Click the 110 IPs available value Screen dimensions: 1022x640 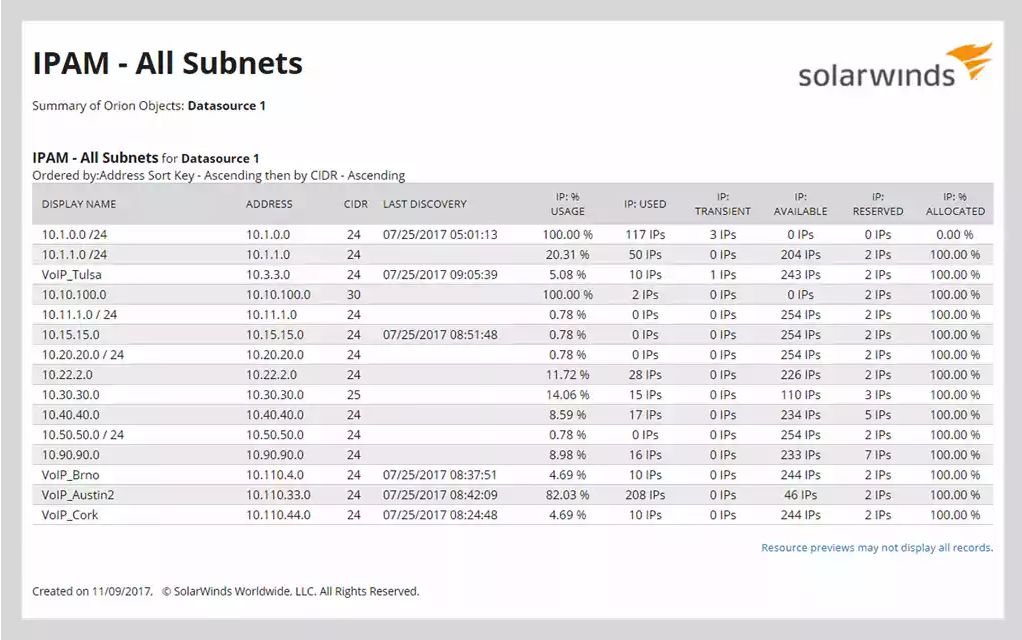pos(800,395)
